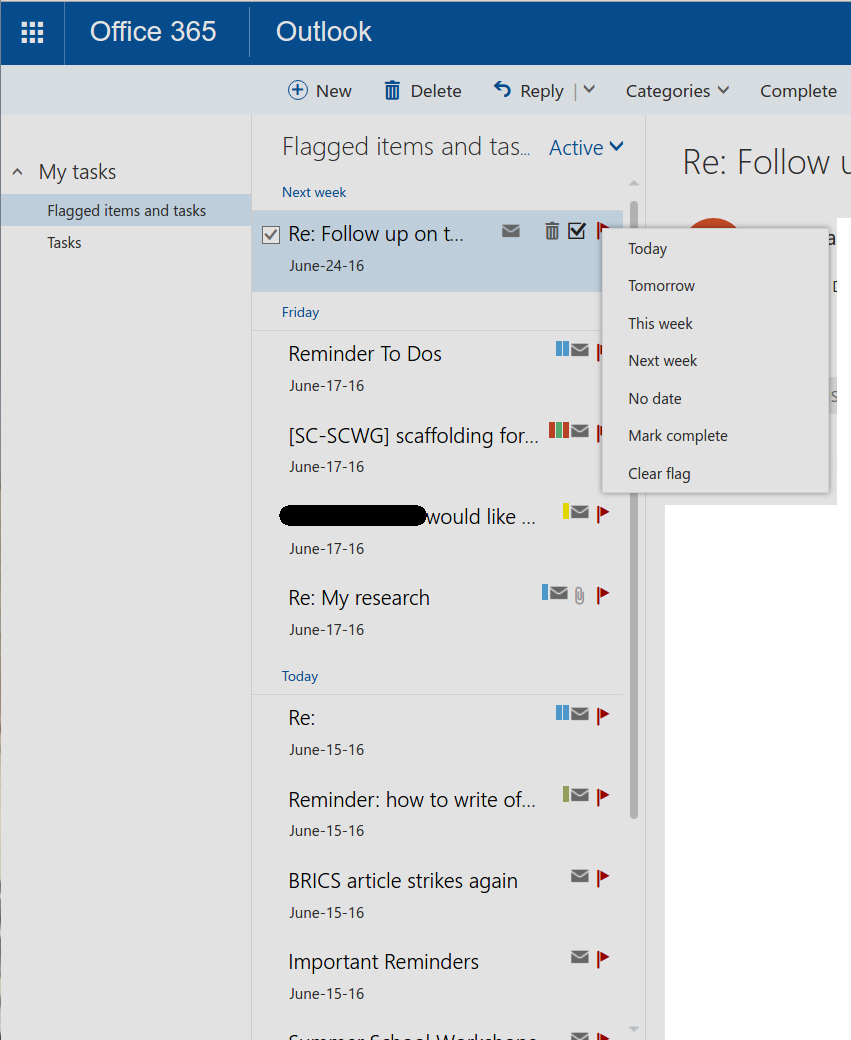The width and height of the screenshot is (851, 1040).
Task: Click the flag on Reminder: how to write
Action: pos(603,797)
